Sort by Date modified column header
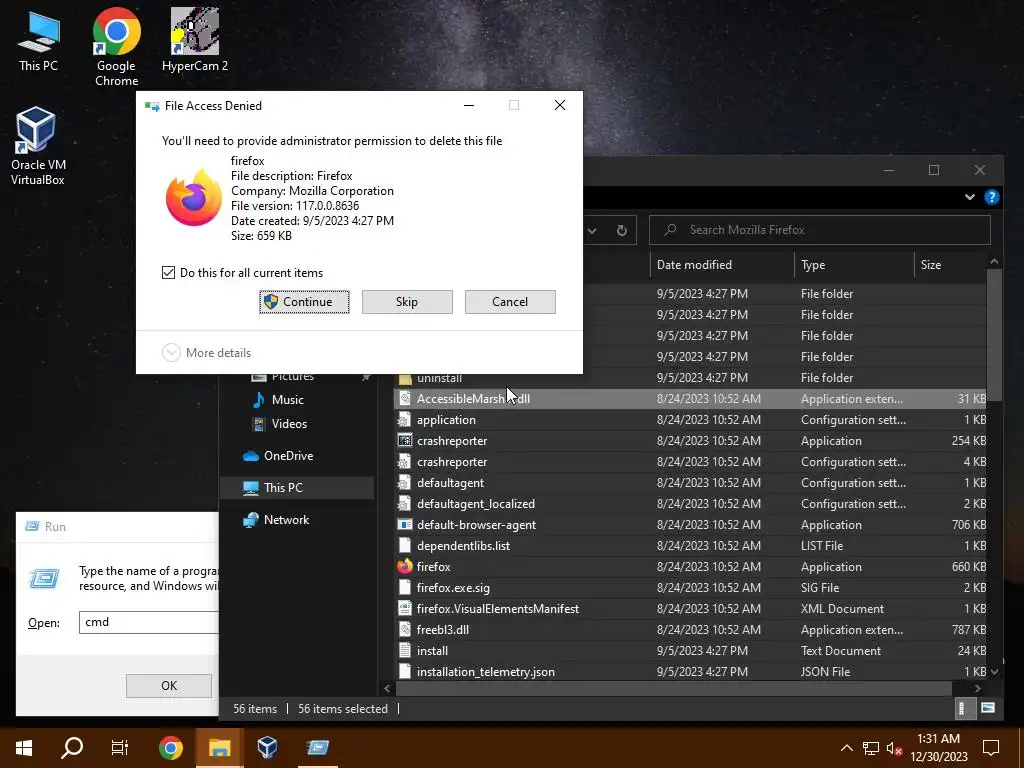Image resolution: width=1024 pixels, height=768 pixels. (x=722, y=264)
